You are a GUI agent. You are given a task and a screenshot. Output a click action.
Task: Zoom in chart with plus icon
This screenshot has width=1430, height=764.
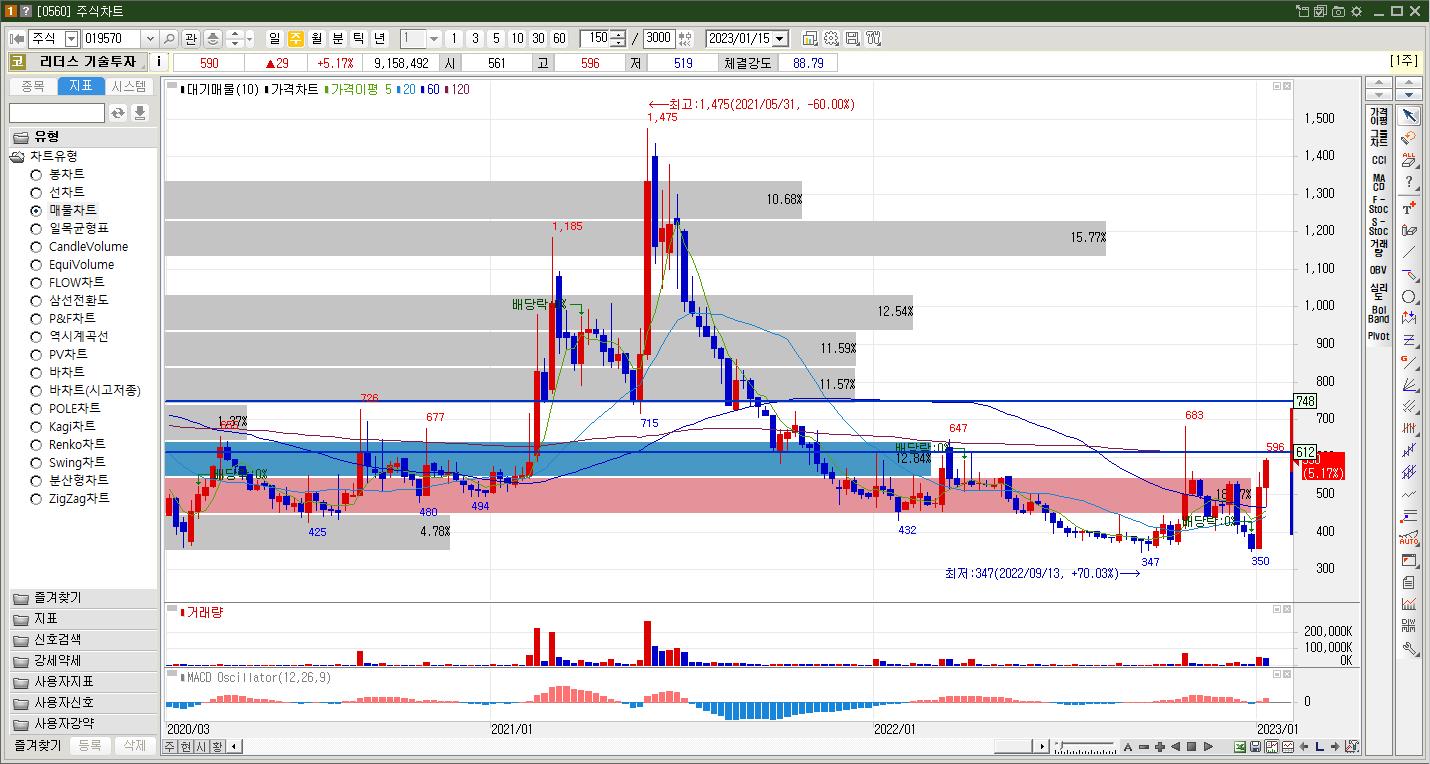(1160, 746)
